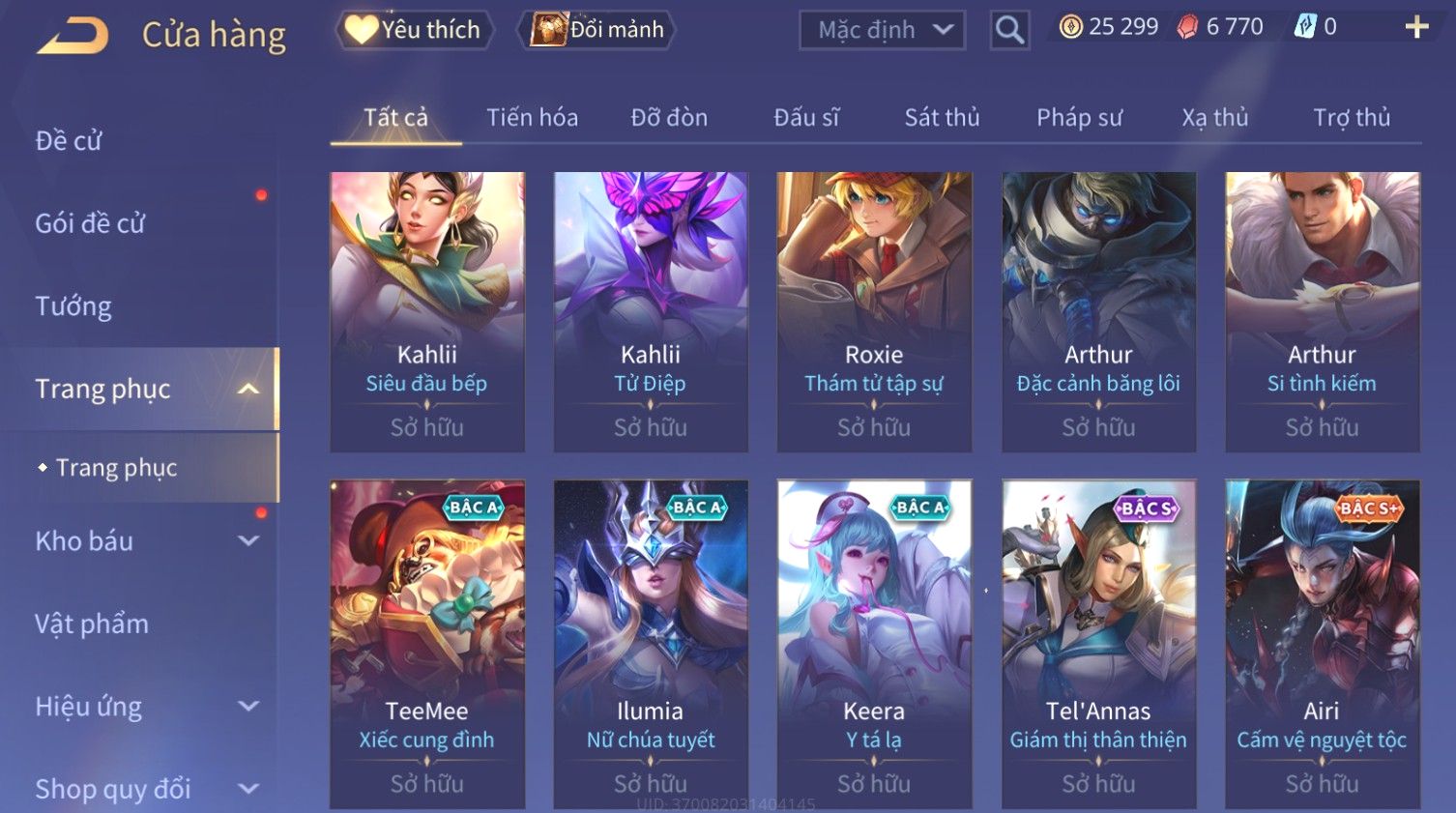Click the red gem currency icon
Image resolution: width=1456 pixels, height=813 pixels.
(x=1187, y=27)
